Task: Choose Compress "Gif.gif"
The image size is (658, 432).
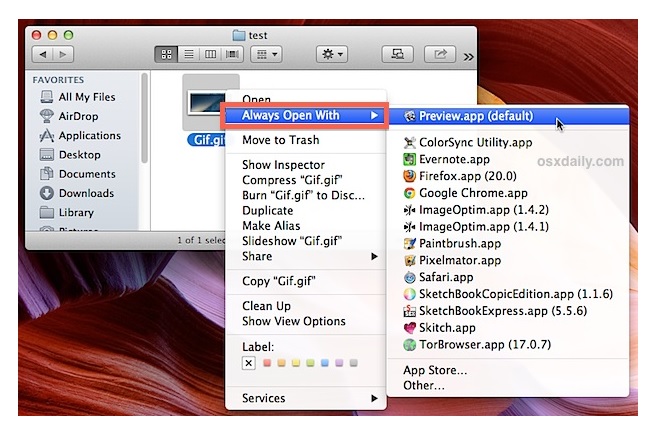Action: click(306, 180)
